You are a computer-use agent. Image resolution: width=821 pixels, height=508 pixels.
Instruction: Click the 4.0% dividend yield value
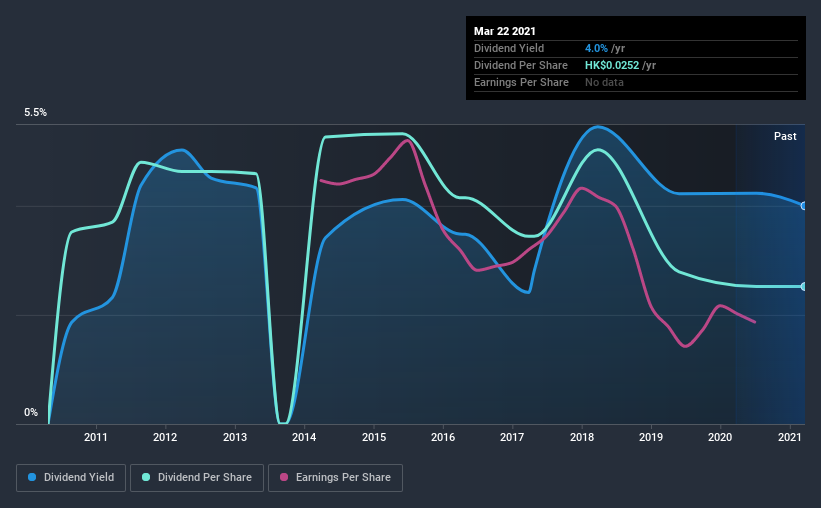coord(596,48)
